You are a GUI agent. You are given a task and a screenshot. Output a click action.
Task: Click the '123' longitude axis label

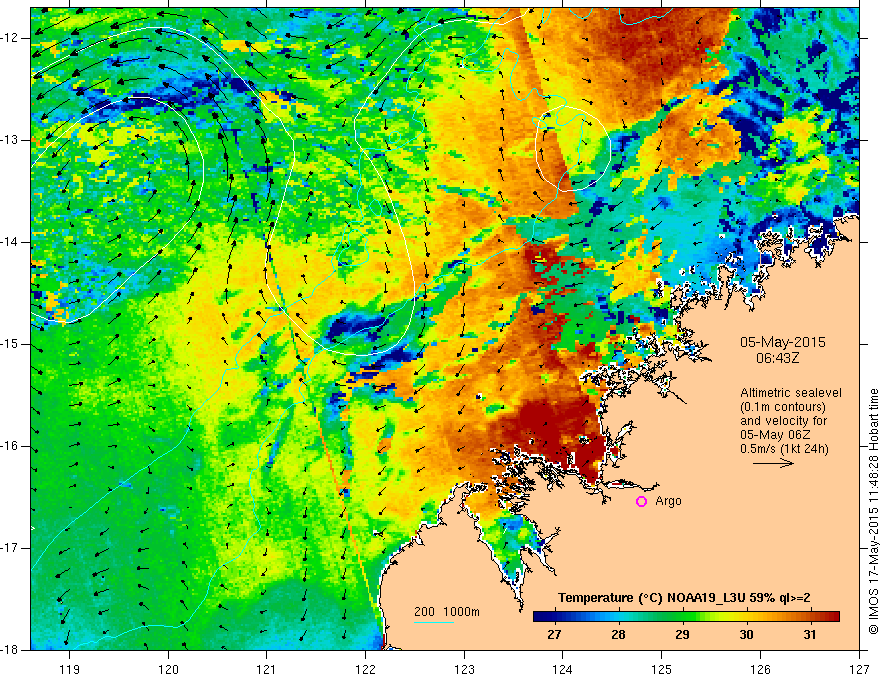pos(464,669)
